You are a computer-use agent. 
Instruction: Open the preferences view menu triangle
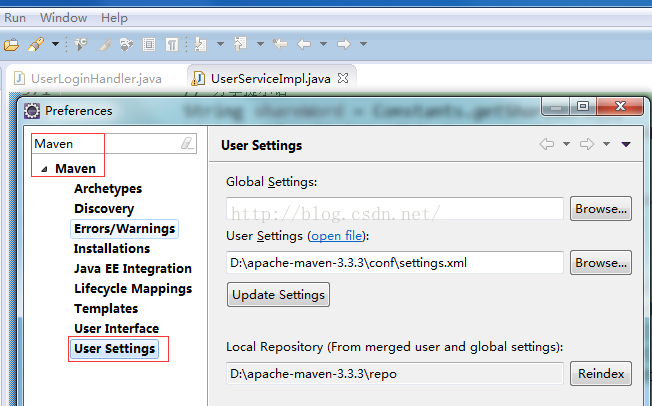(626, 144)
